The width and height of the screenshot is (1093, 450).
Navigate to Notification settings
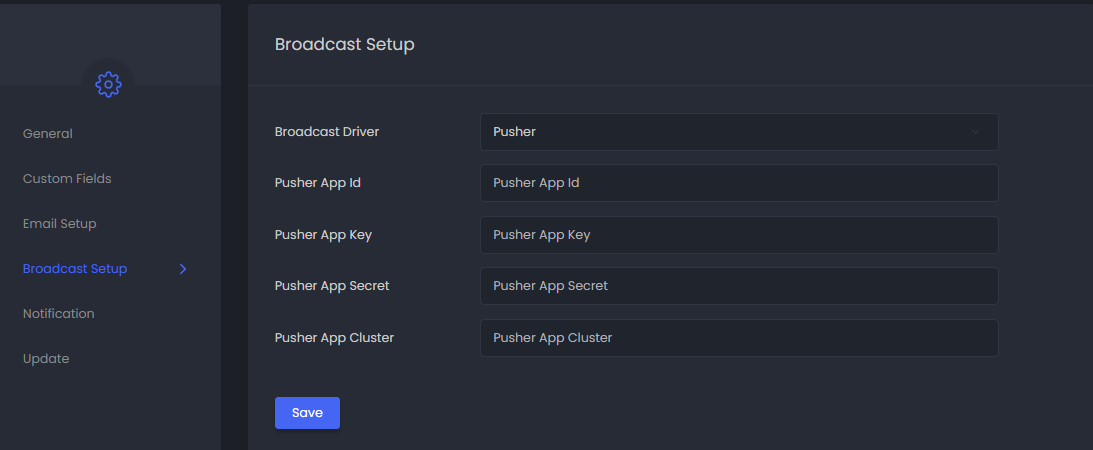click(59, 314)
